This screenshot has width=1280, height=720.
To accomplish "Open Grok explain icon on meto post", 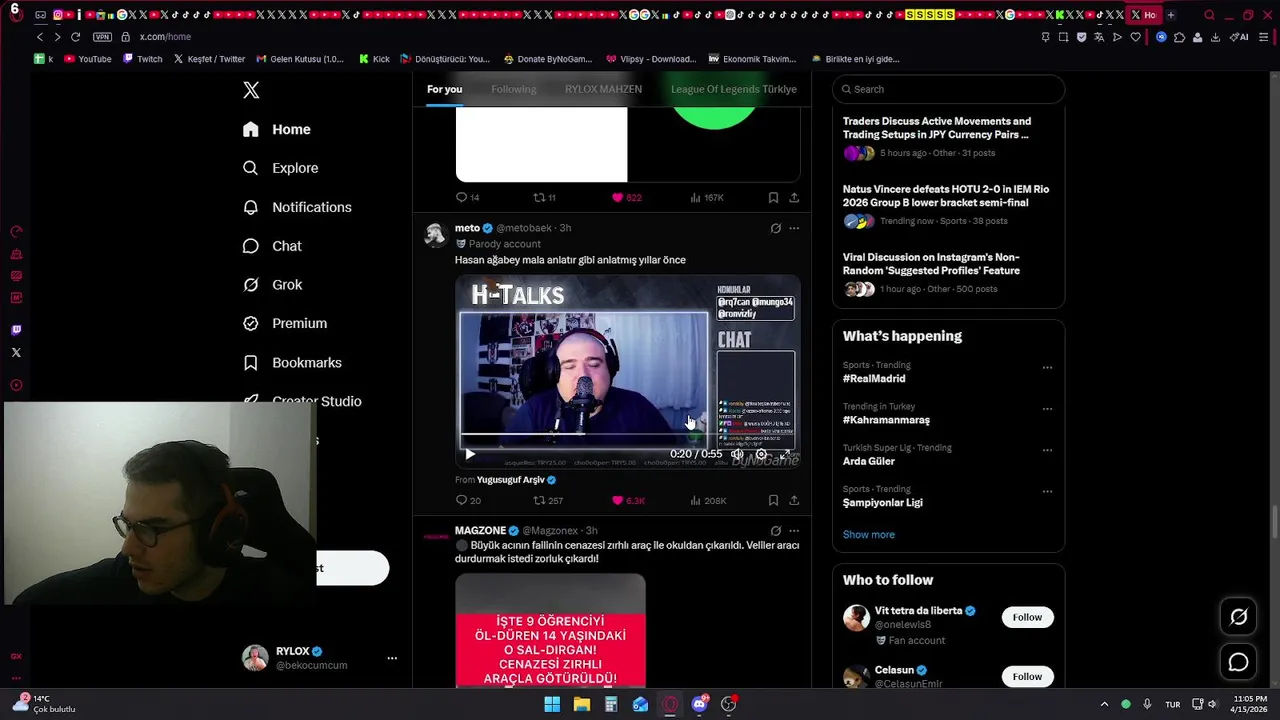I will pyautogui.click(x=775, y=228).
